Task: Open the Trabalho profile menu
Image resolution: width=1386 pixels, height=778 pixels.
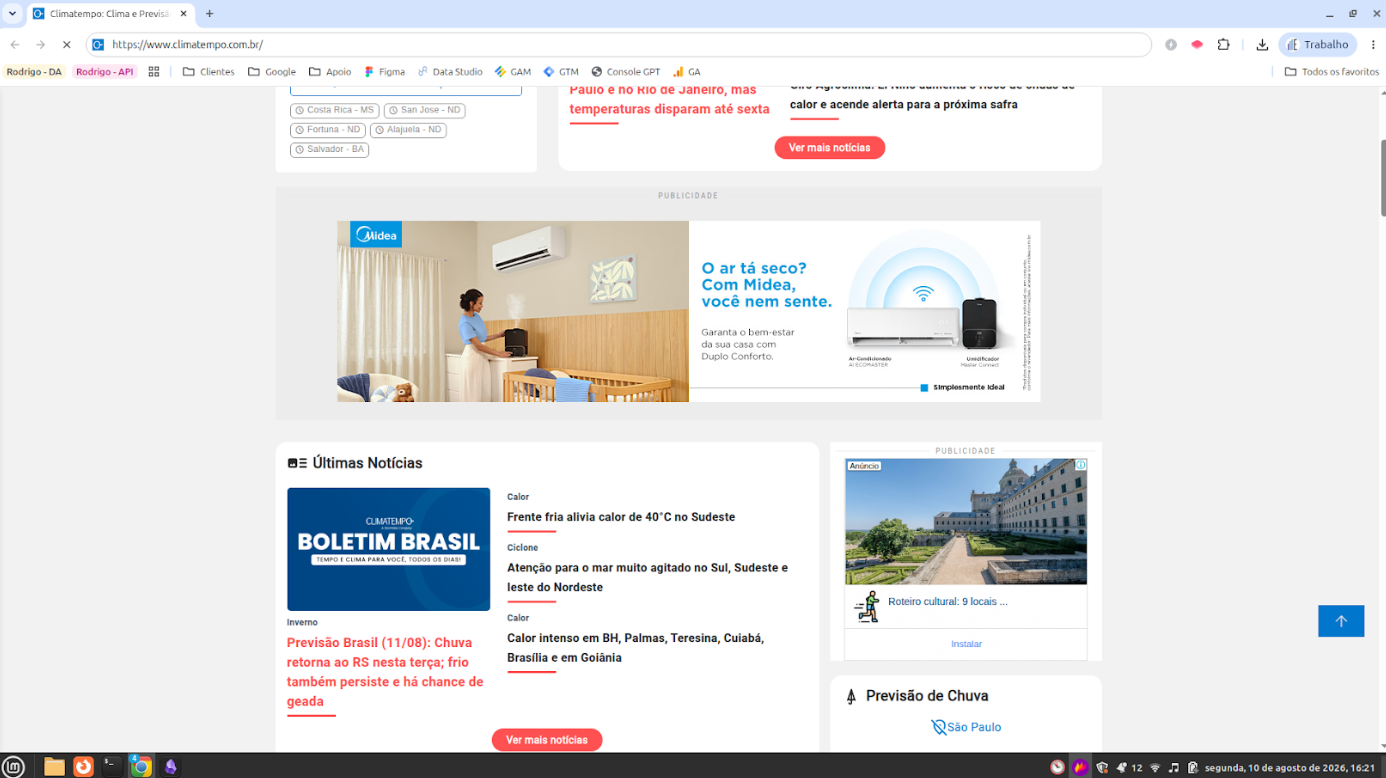Action: (1317, 44)
